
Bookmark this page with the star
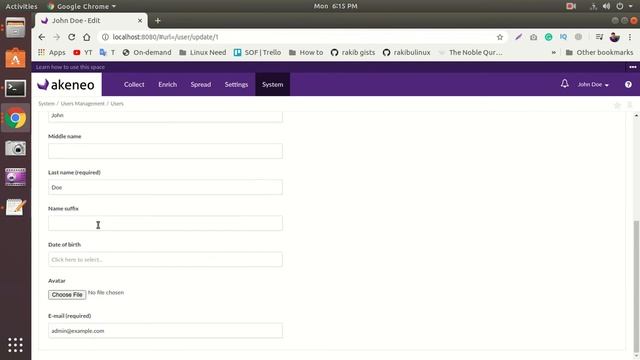point(500,37)
